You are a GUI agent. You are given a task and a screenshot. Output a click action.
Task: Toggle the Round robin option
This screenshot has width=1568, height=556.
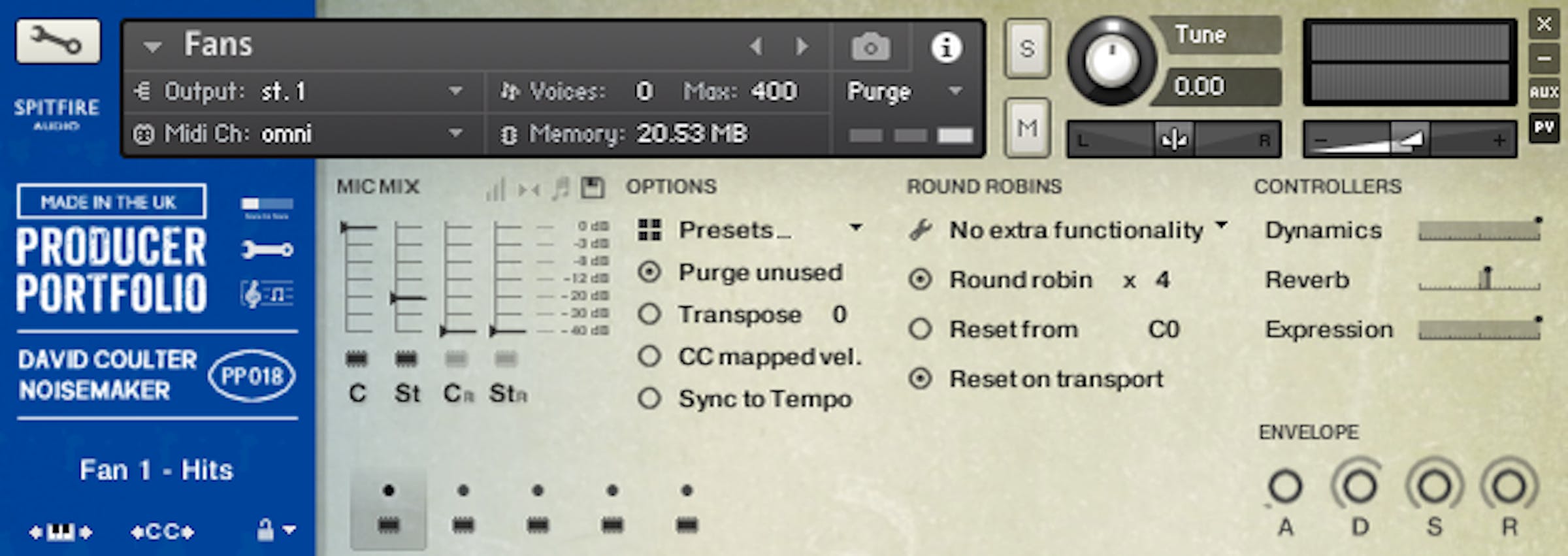click(921, 280)
